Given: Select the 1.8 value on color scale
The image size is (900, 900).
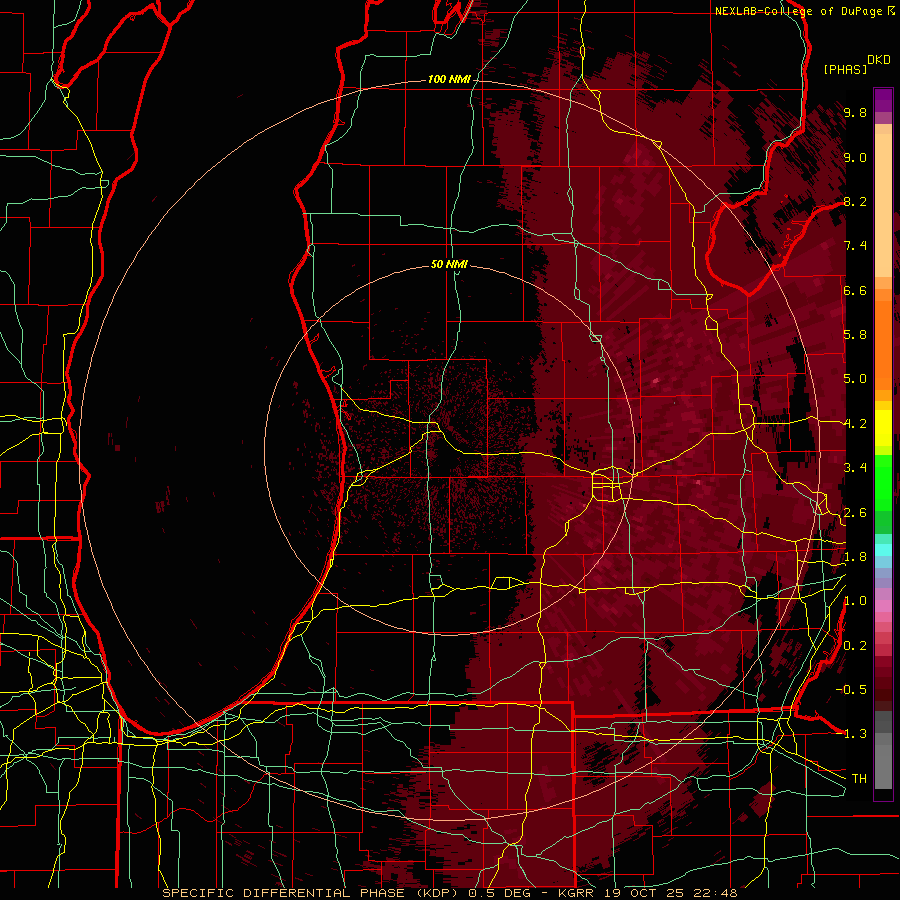Looking at the screenshot, I should [855, 557].
